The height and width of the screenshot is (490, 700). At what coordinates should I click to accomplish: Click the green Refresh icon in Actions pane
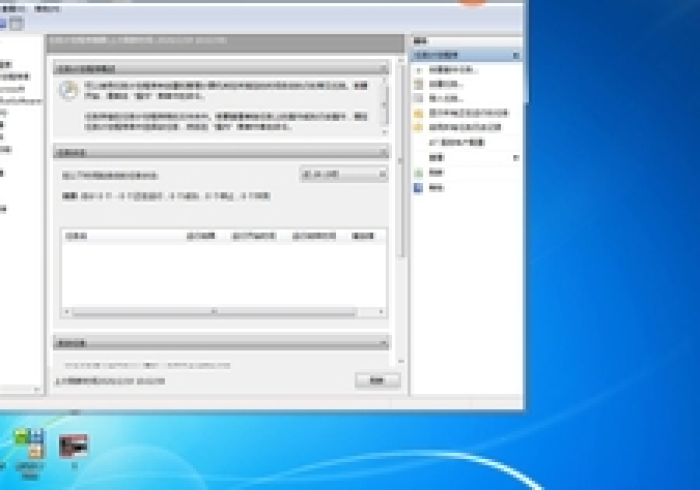coord(418,173)
